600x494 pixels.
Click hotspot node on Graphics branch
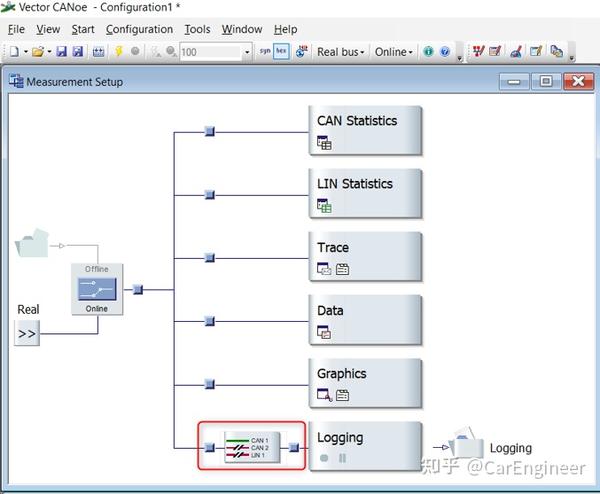210,384
